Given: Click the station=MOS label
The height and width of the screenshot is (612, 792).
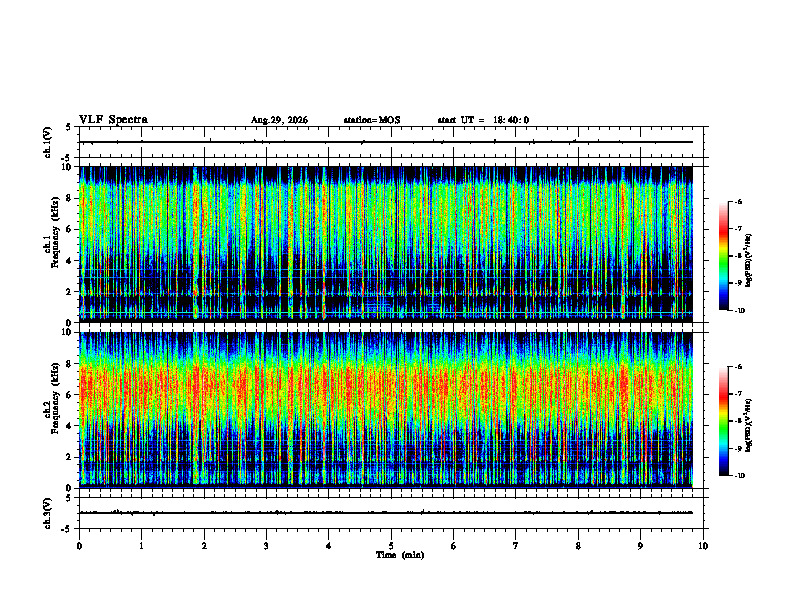Looking at the screenshot, I should (372, 120).
